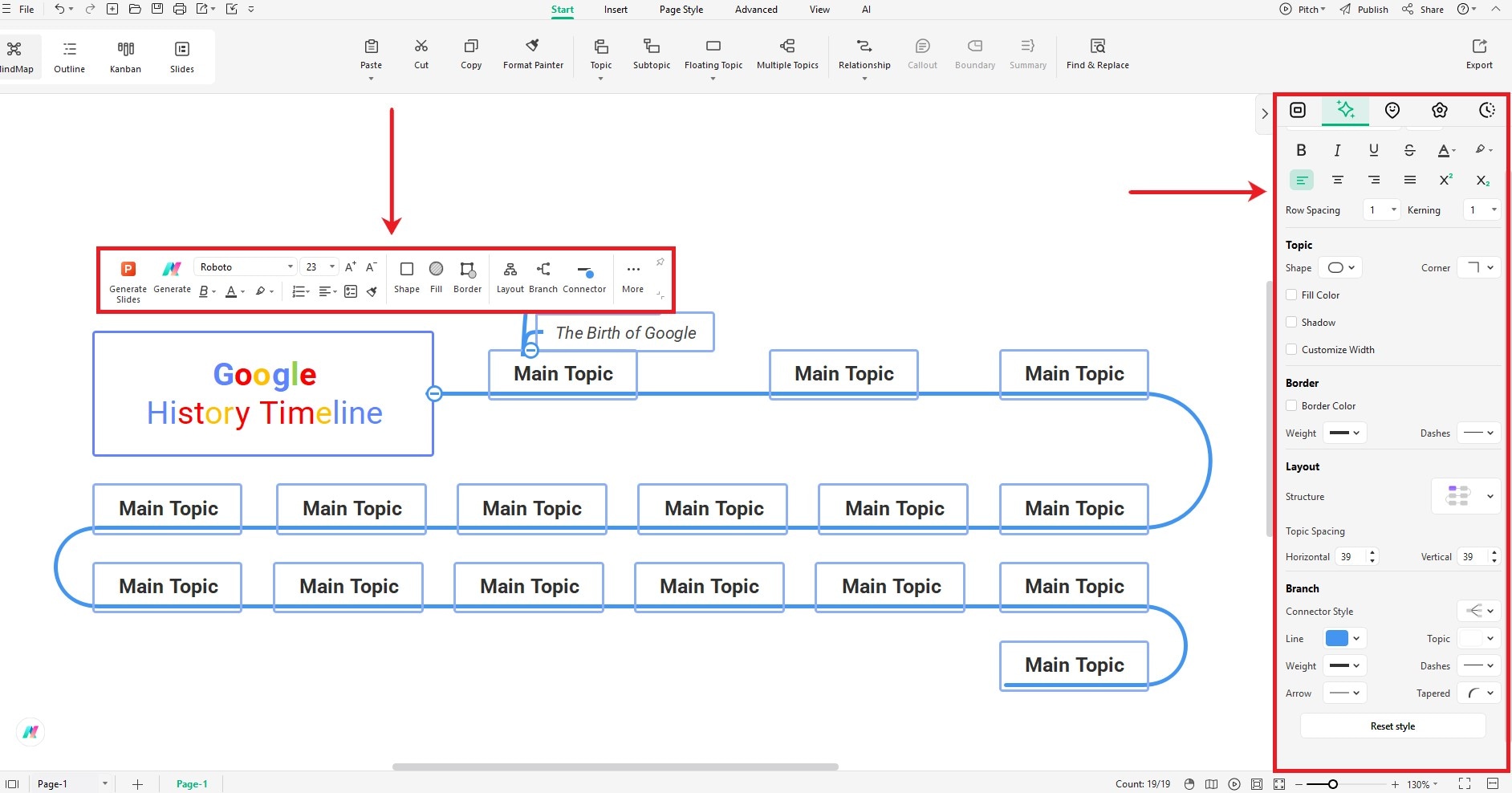1512x793 pixels.
Task: Select the Page-1 tab at bottom
Action: (x=192, y=784)
